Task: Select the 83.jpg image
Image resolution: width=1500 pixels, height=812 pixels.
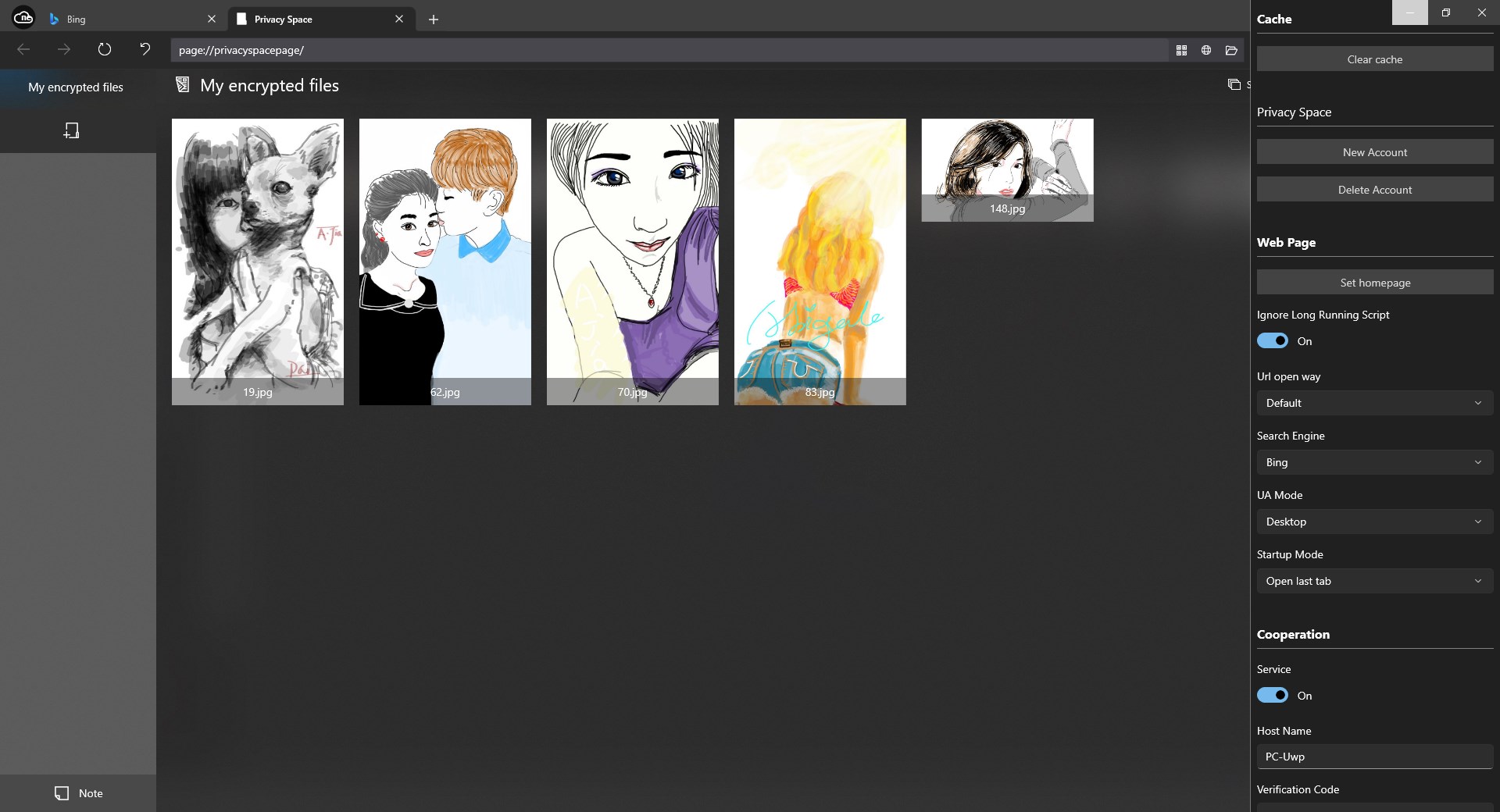Action: click(x=820, y=262)
